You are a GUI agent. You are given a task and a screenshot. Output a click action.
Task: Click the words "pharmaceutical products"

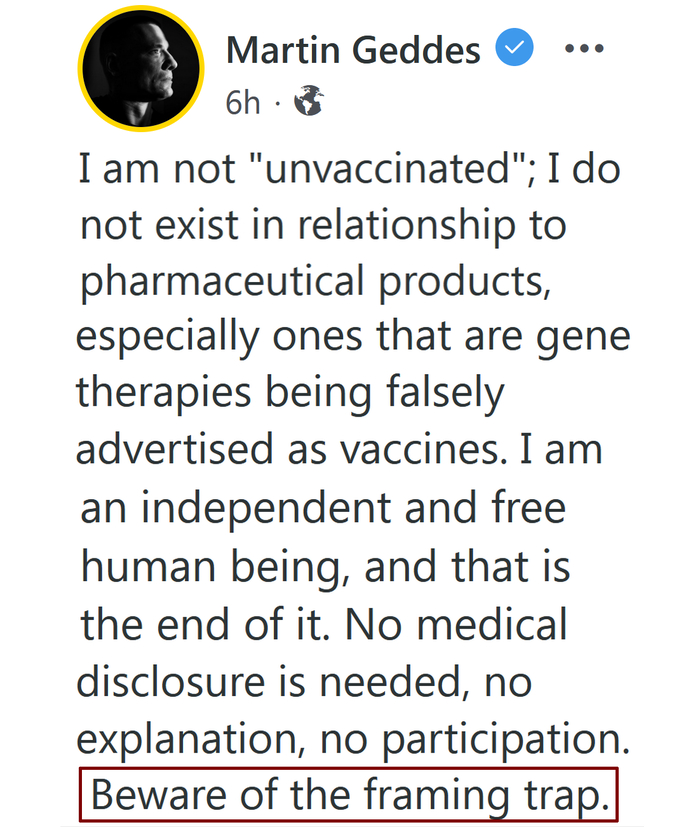click(x=315, y=283)
